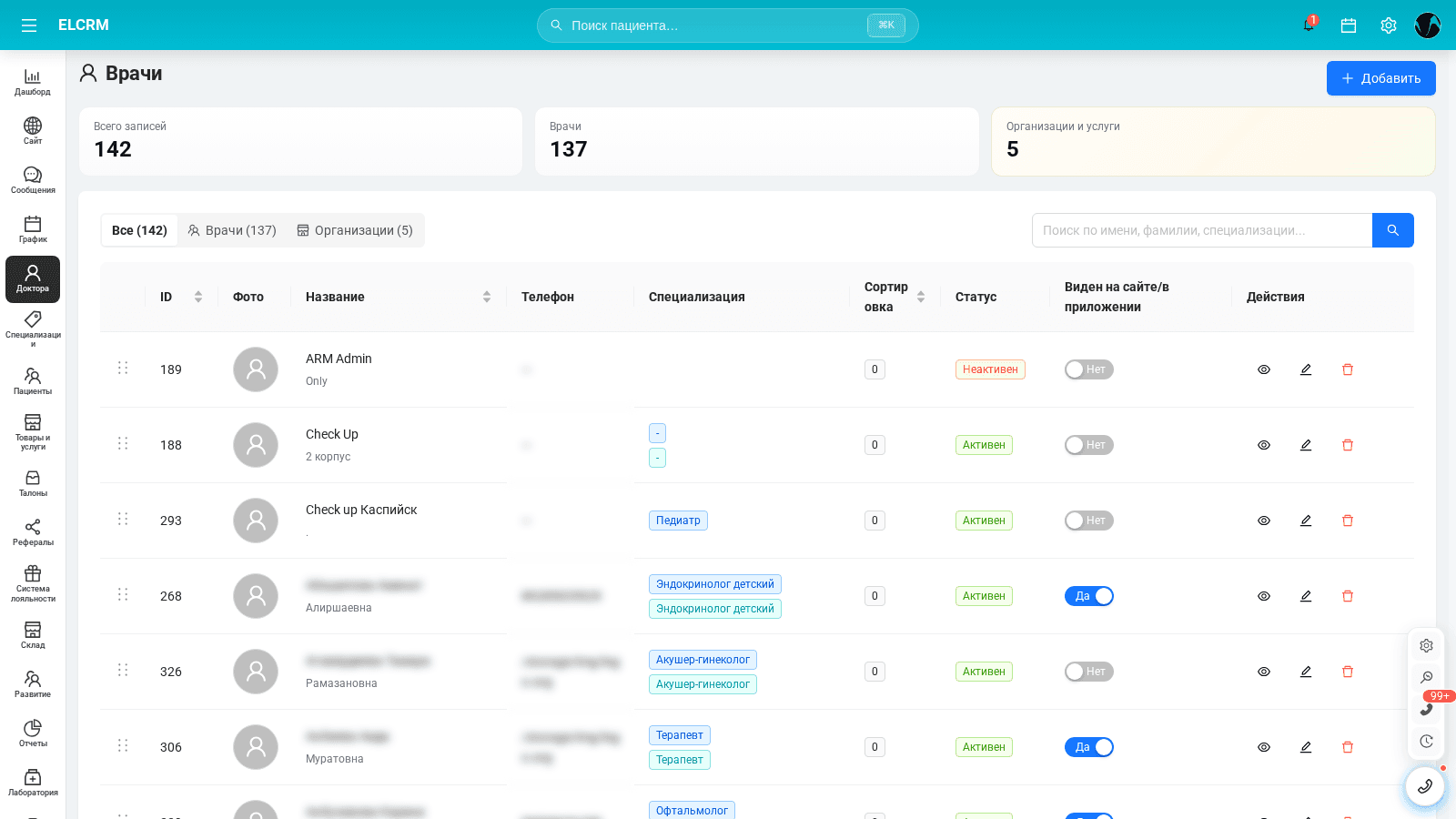Delete the Check Up row 188

[1348, 445]
